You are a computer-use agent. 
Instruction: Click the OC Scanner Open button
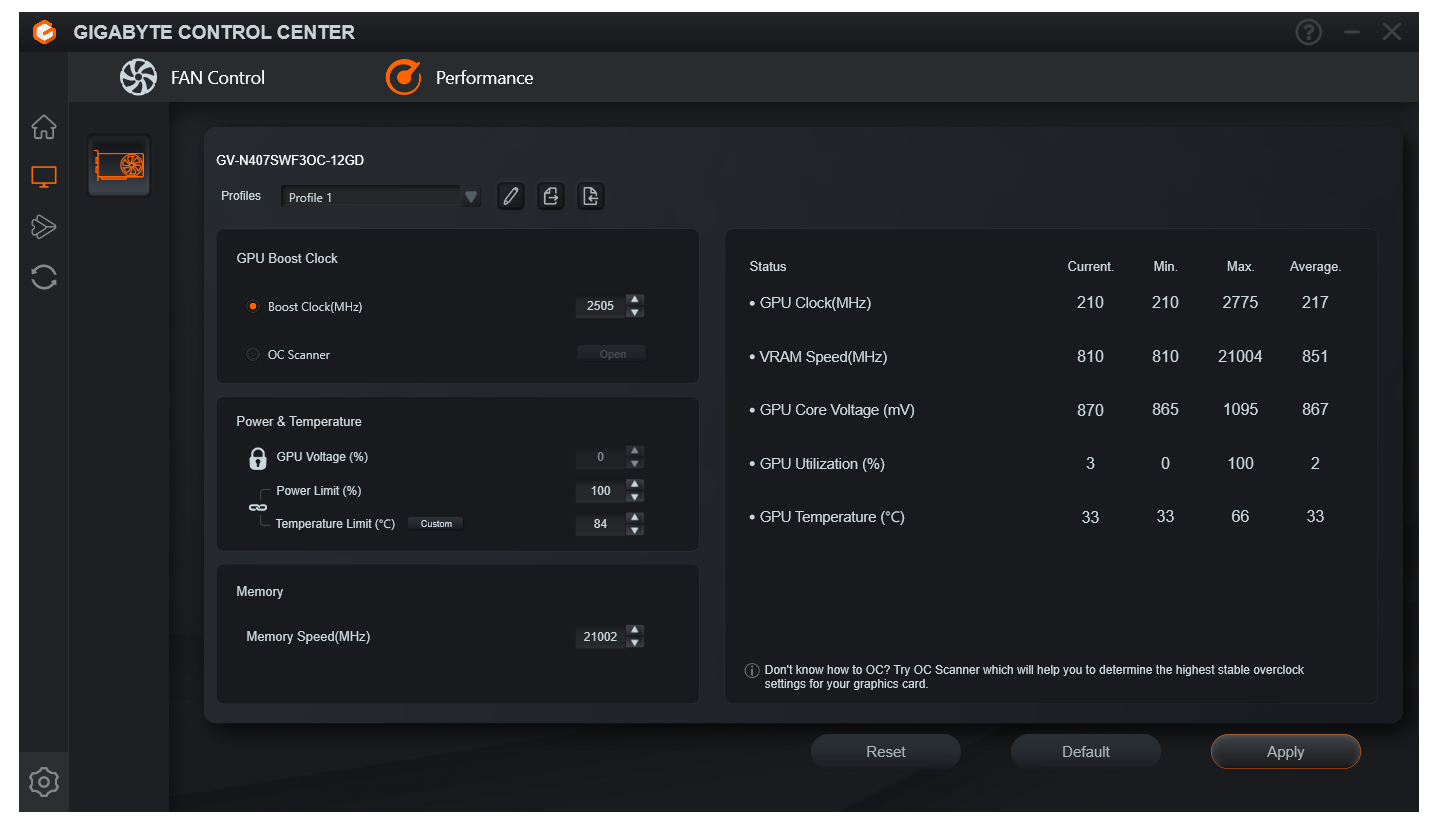pos(612,354)
